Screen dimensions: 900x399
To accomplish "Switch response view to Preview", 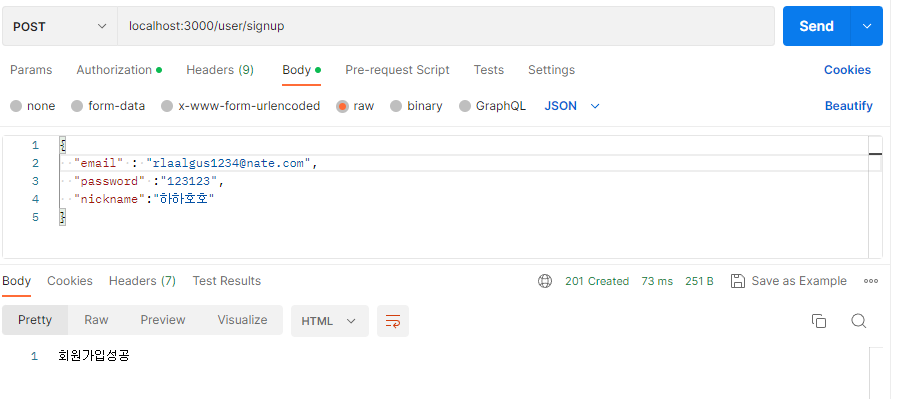I will click(x=163, y=320).
